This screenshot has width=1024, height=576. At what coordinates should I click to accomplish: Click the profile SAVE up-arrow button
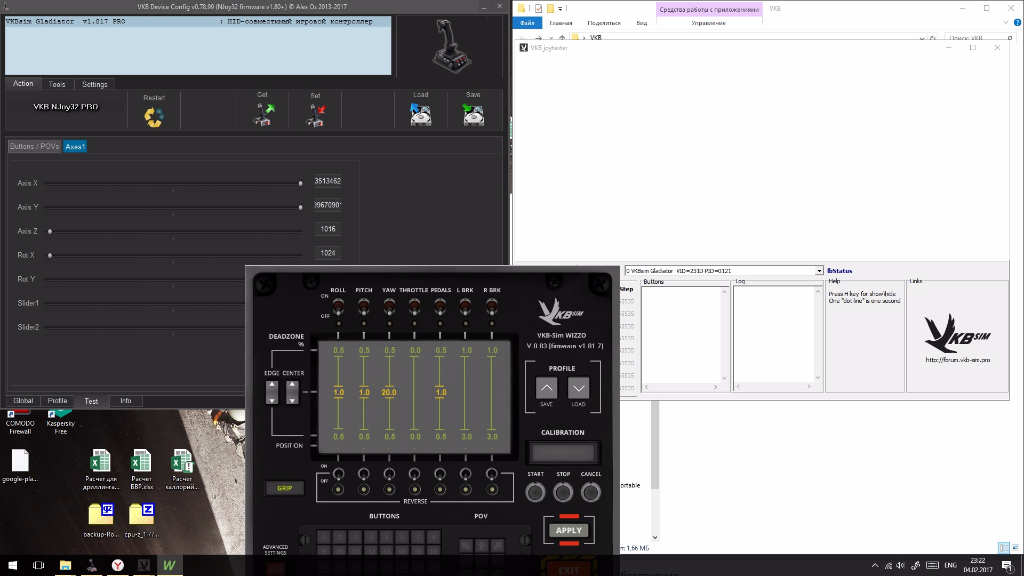tap(547, 388)
